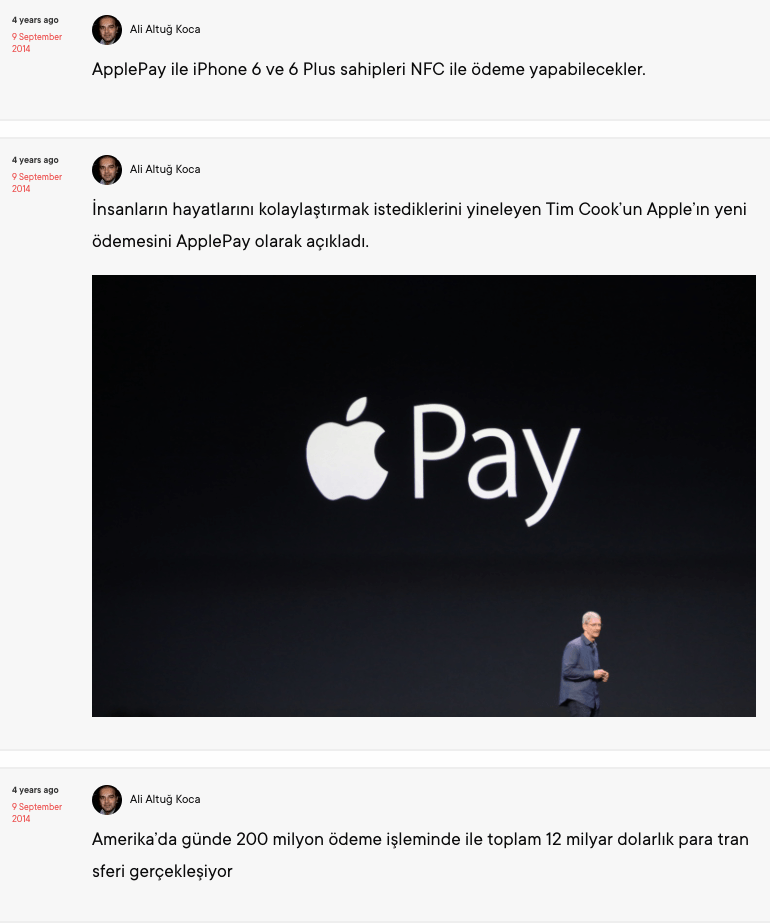Open Ali Altuğ Koca name in first post
The height and width of the screenshot is (923, 770).
click(x=165, y=29)
